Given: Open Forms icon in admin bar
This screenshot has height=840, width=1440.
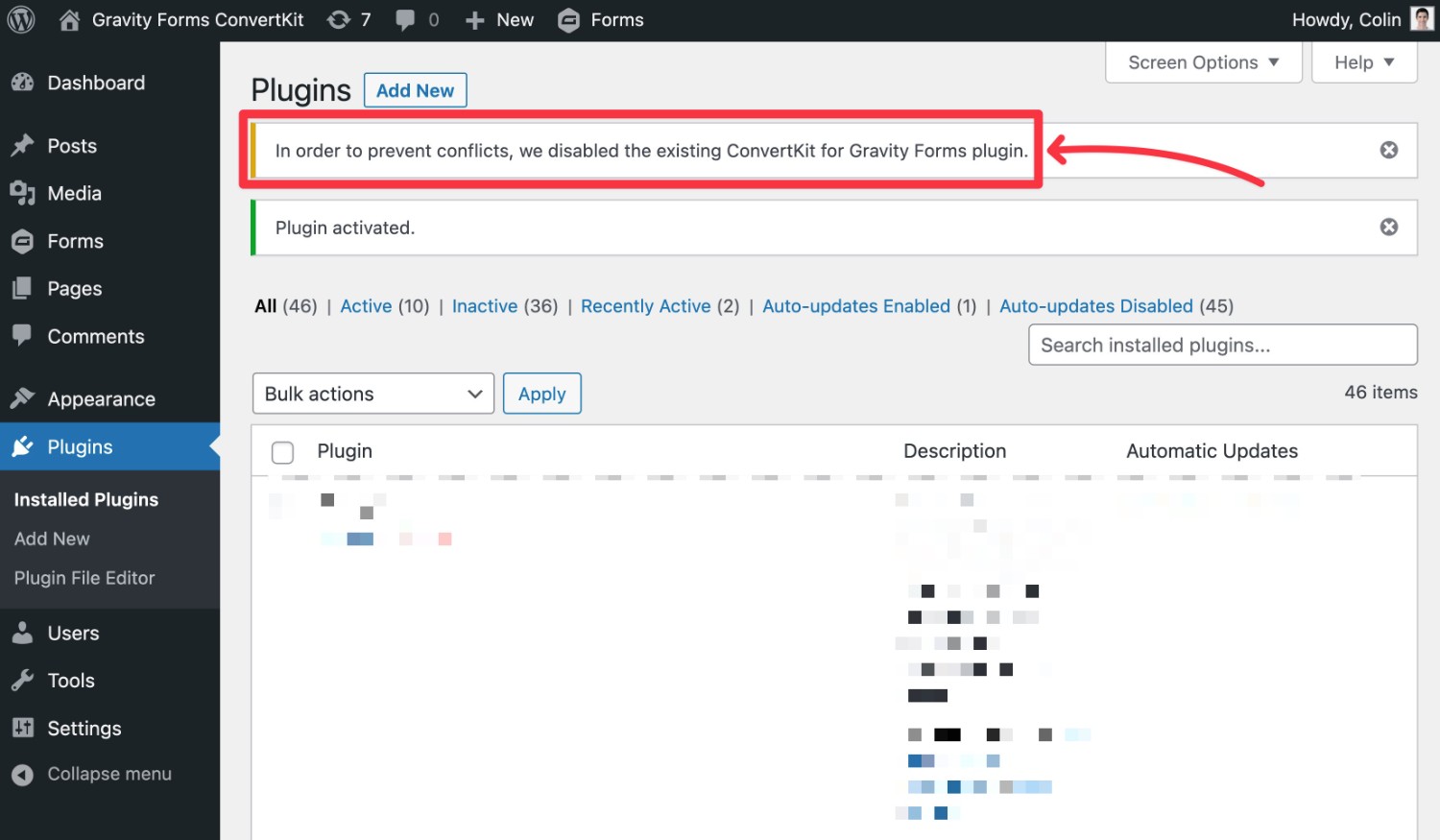Looking at the screenshot, I should point(568,20).
